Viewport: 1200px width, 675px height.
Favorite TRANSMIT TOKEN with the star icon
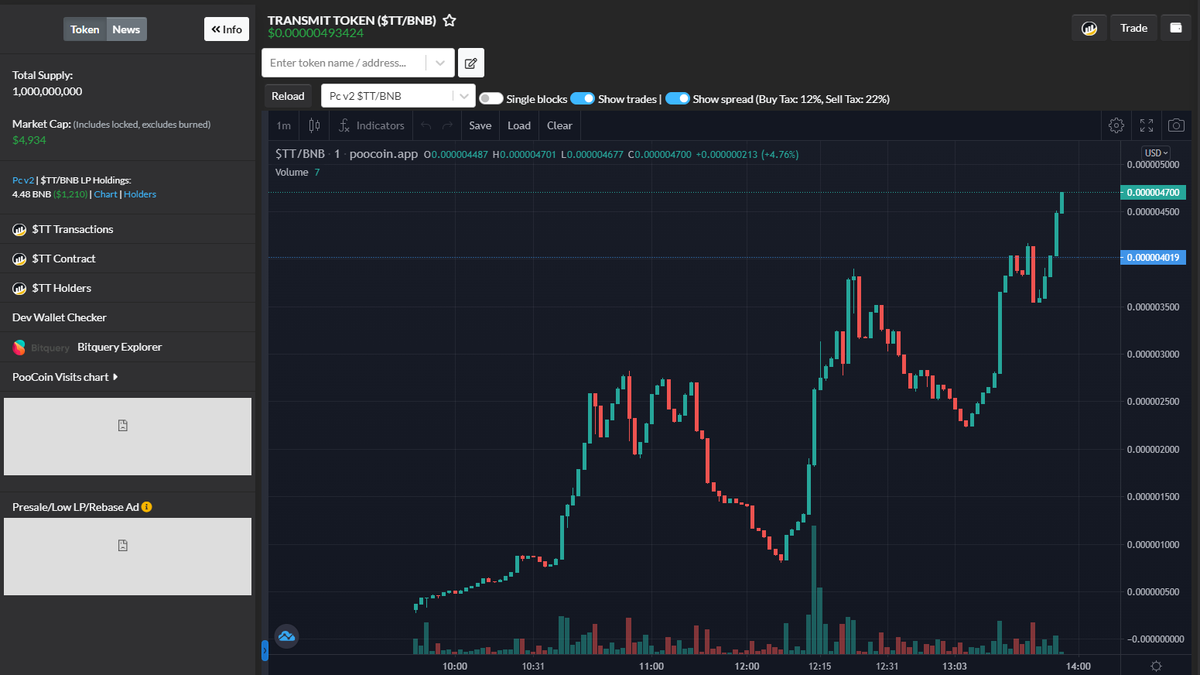coord(450,20)
